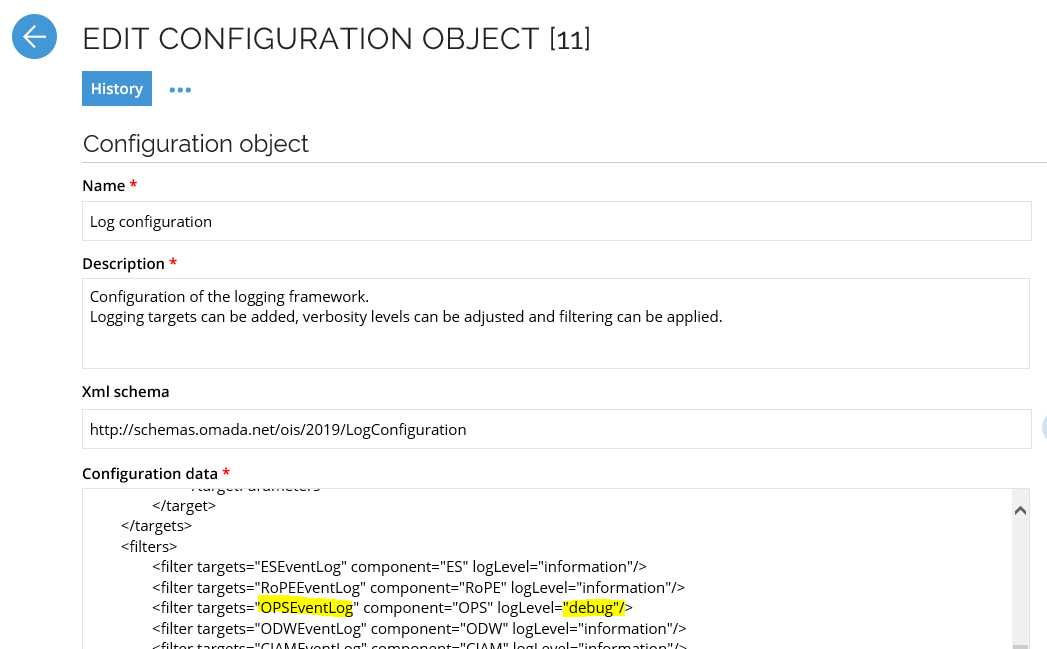Click the closing target tag line
Viewport: 1047px width, 649px height.
184,505
